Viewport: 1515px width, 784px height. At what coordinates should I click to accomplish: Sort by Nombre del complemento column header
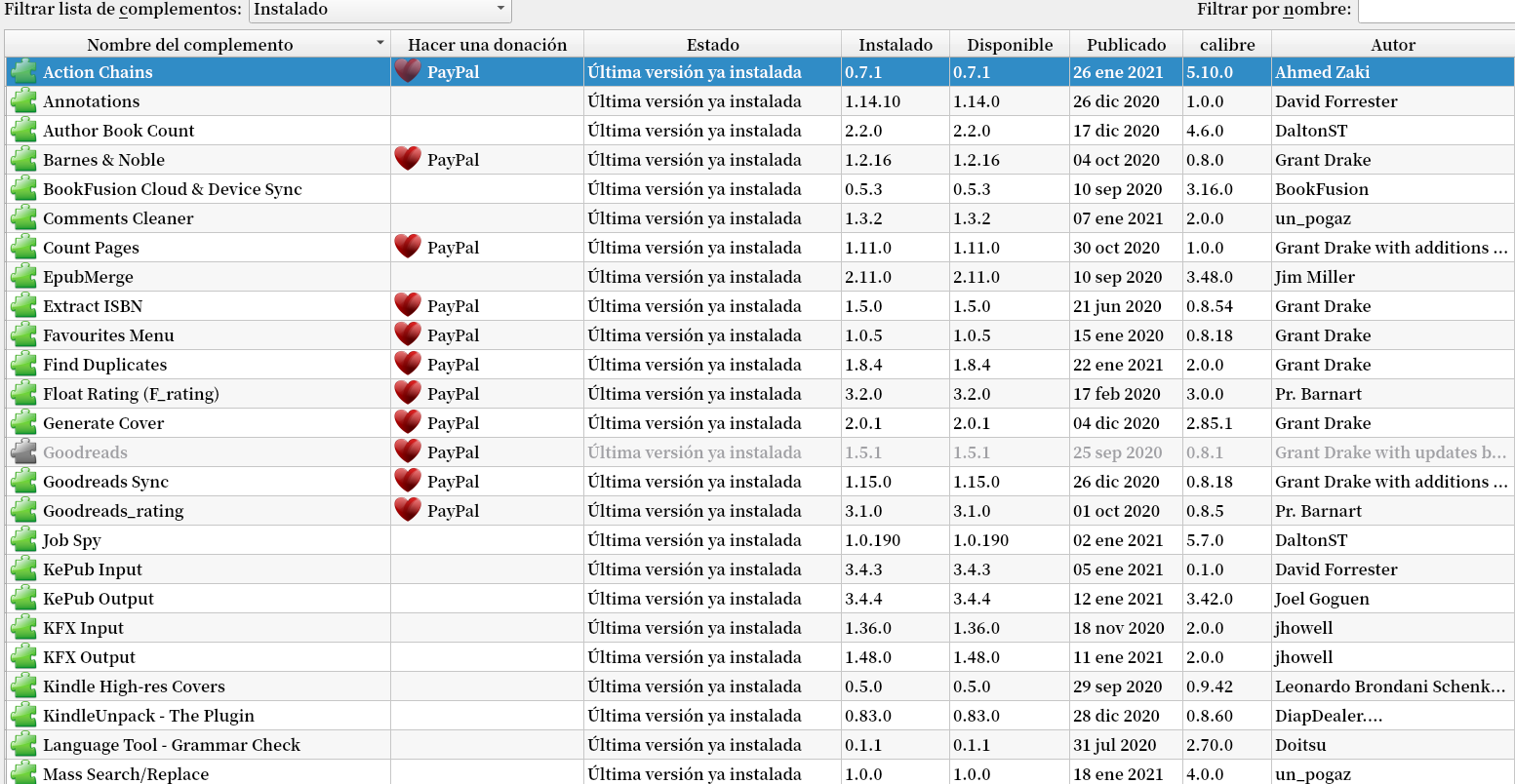(197, 45)
